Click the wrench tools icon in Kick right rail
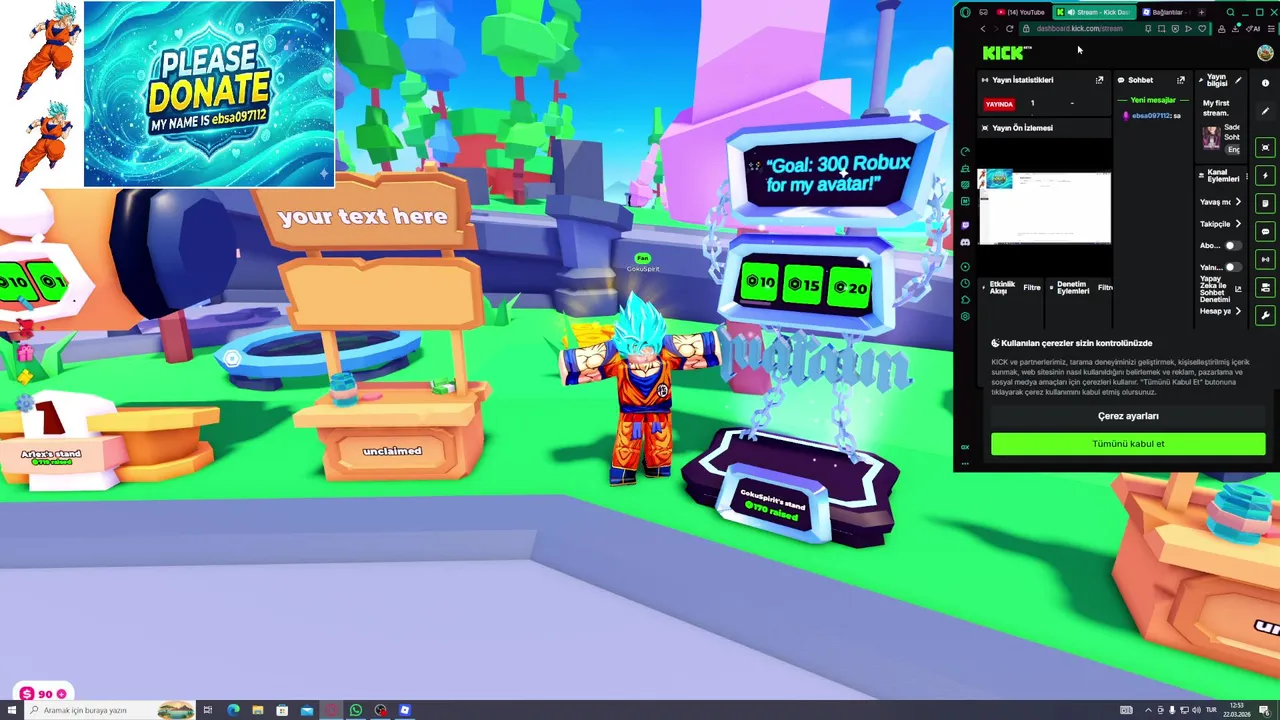The width and height of the screenshot is (1280, 720). [1265, 315]
